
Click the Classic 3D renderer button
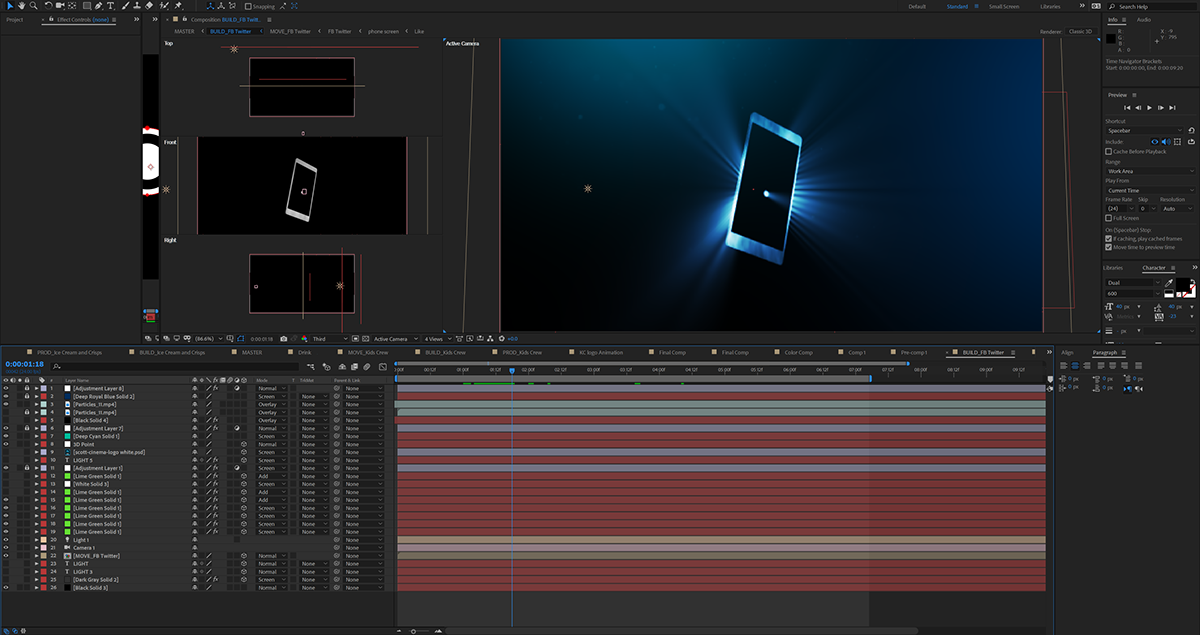1081,31
